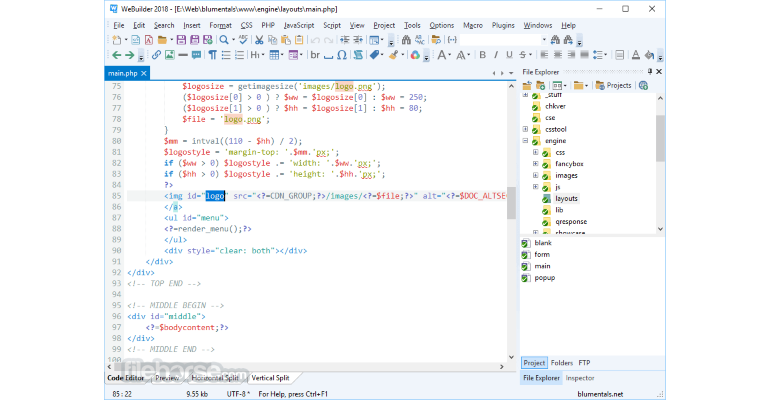Image resolution: width=770 pixels, height=400 pixels.
Task: Click the Insert image icon
Action: 169,55
